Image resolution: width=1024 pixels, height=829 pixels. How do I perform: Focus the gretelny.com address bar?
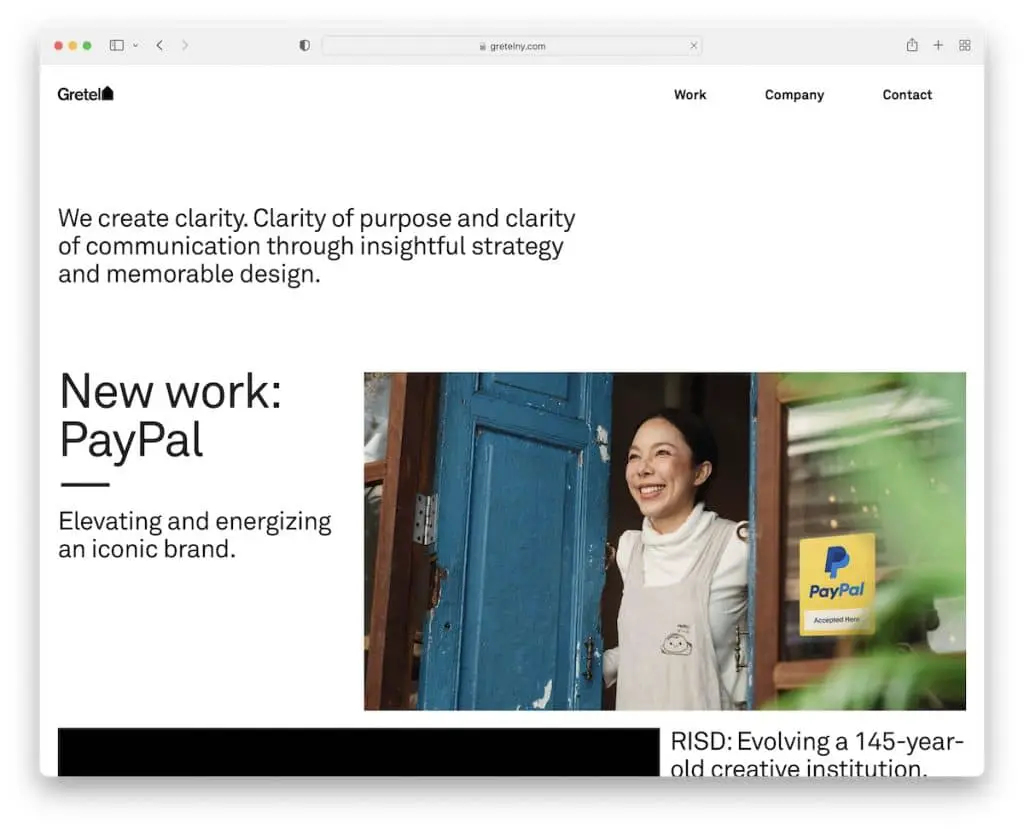pos(512,46)
